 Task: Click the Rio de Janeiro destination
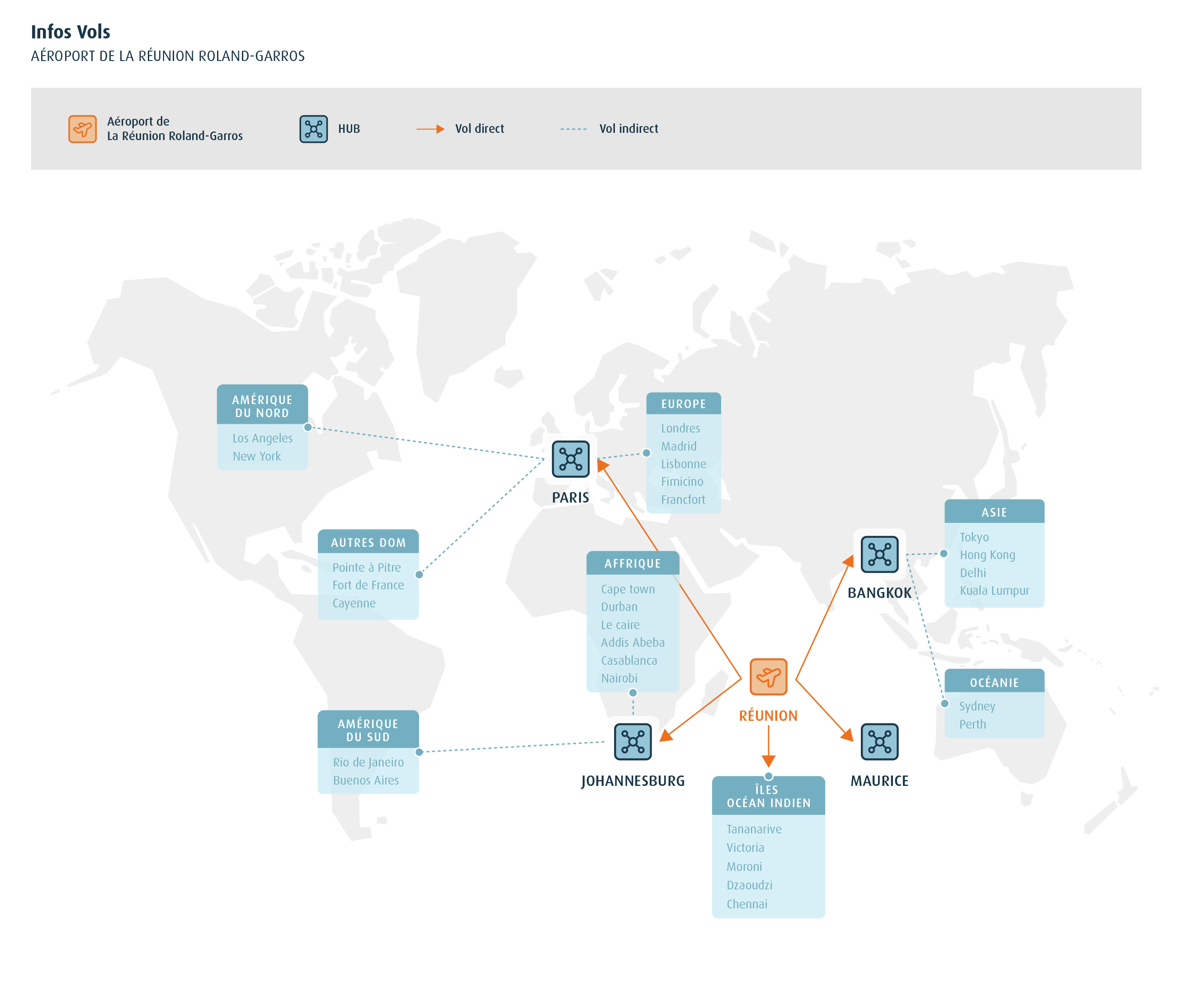(368, 762)
